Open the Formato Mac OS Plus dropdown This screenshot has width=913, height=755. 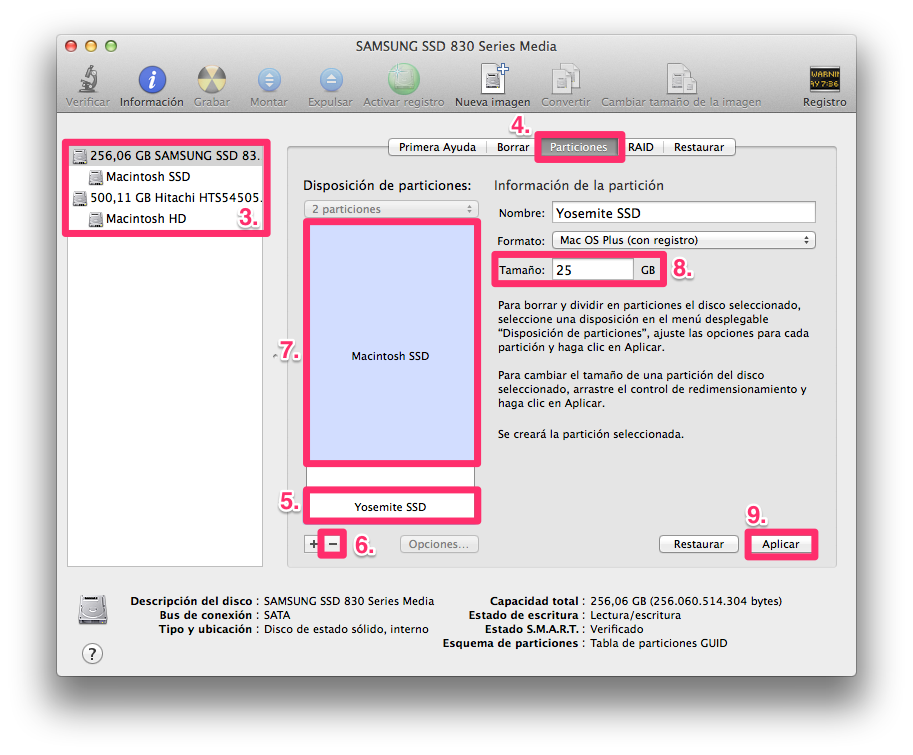coord(684,240)
